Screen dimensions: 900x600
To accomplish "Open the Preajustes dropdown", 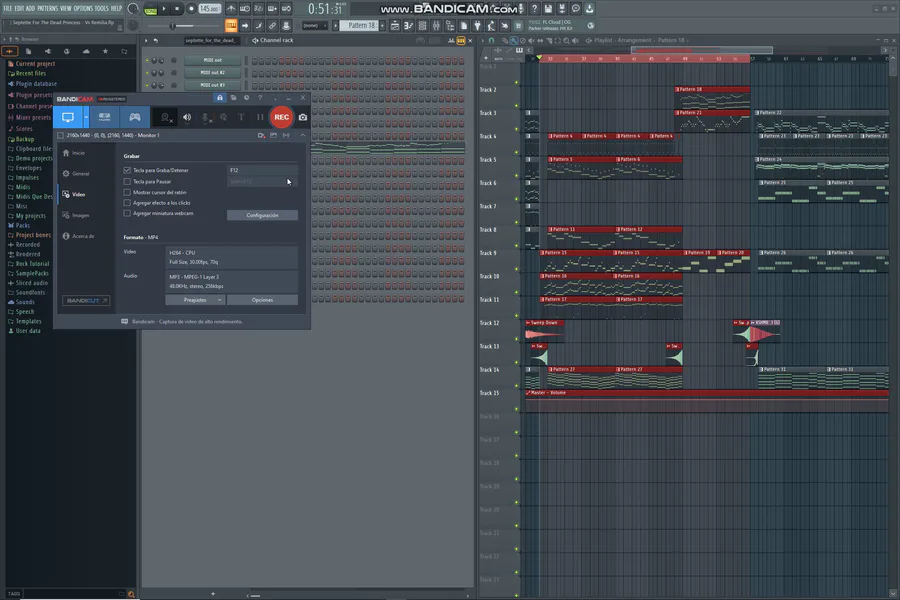I will click(x=195, y=300).
